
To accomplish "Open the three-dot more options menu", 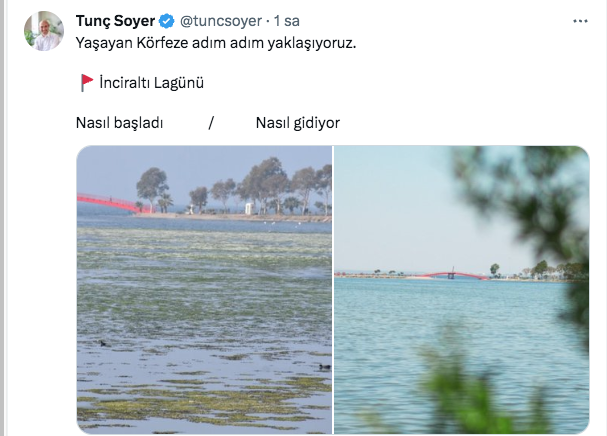I will [x=580, y=21].
